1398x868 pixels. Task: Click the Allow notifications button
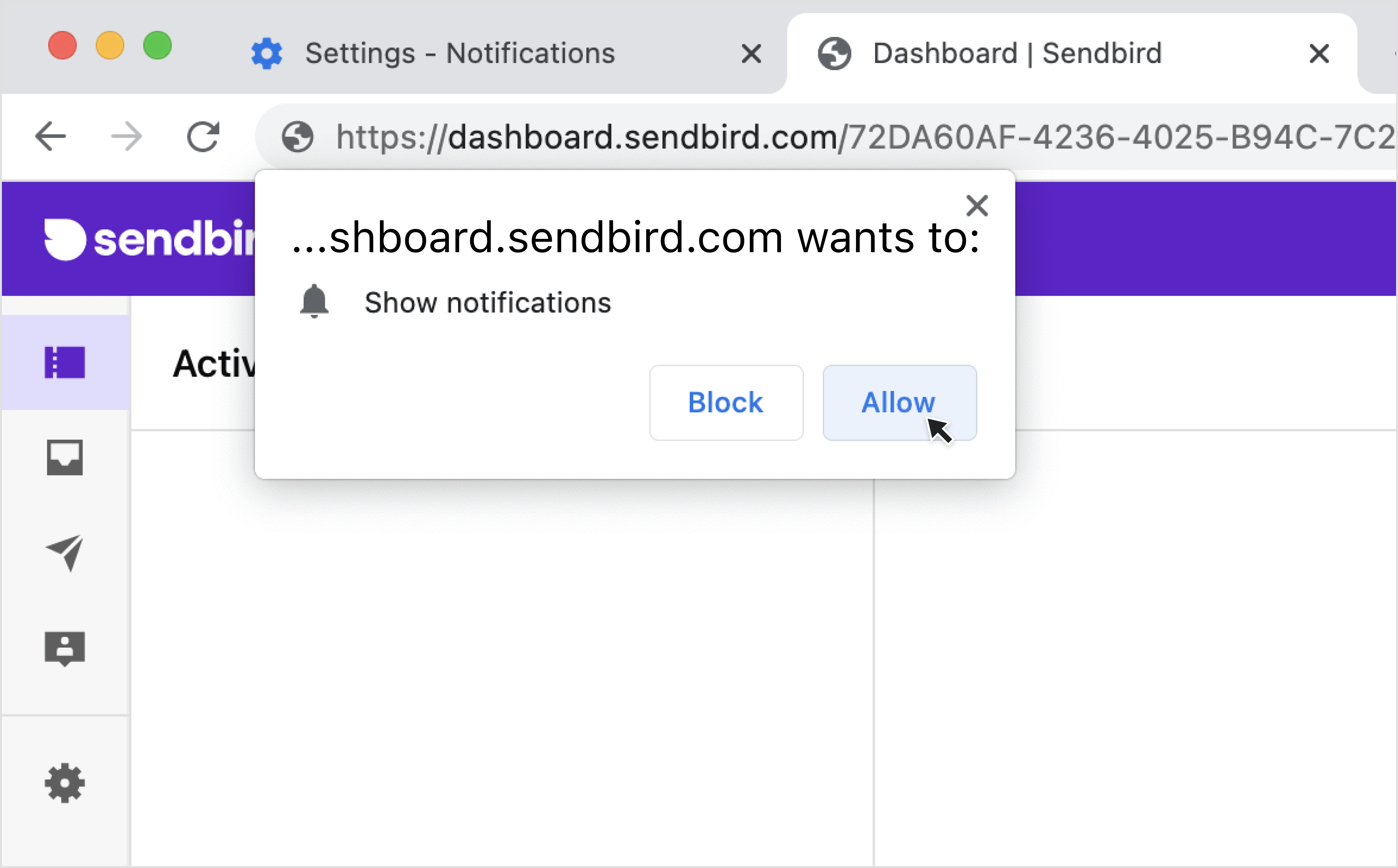(x=899, y=402)
